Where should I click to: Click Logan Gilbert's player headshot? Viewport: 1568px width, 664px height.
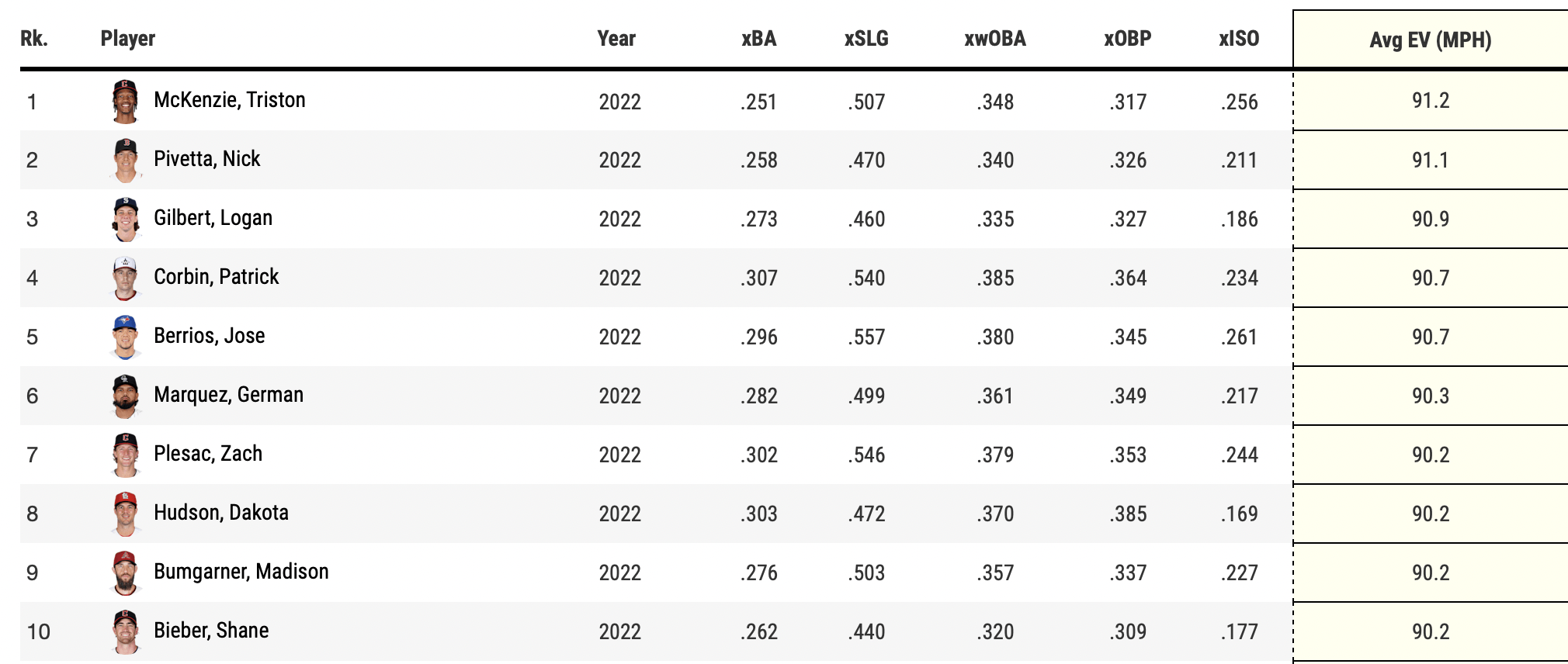[x=125, y=220]
